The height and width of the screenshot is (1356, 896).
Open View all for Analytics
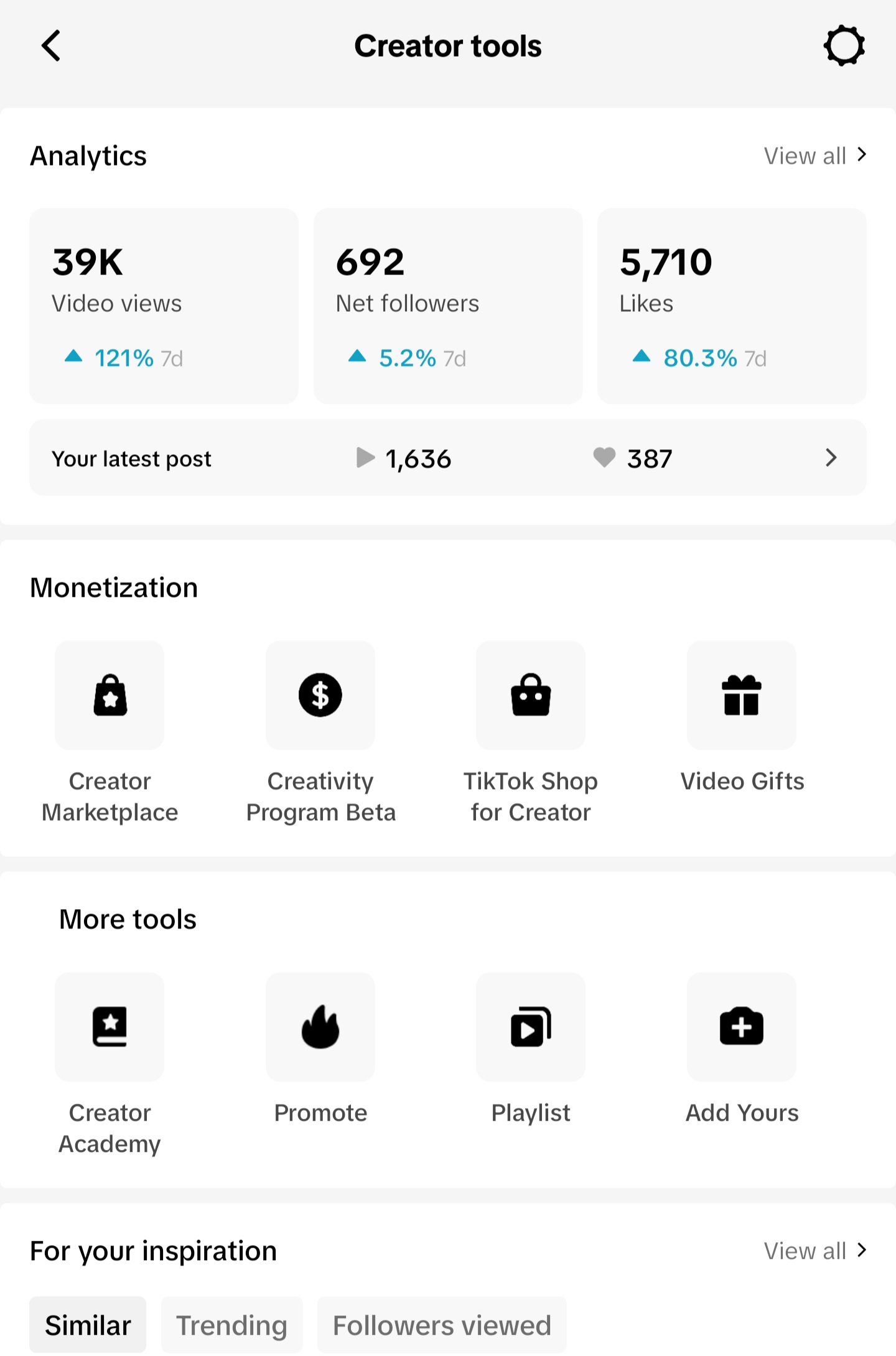(815, 156)
